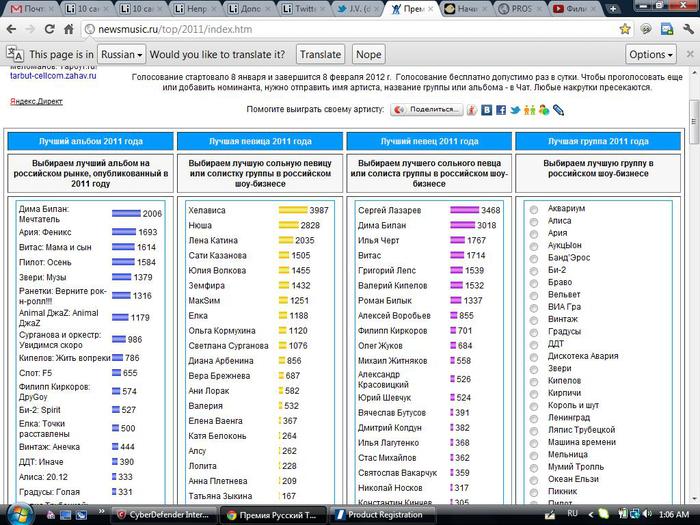
Task: Click the Хелависа entry with 3987 votes
Action: [x=258, y=210]
